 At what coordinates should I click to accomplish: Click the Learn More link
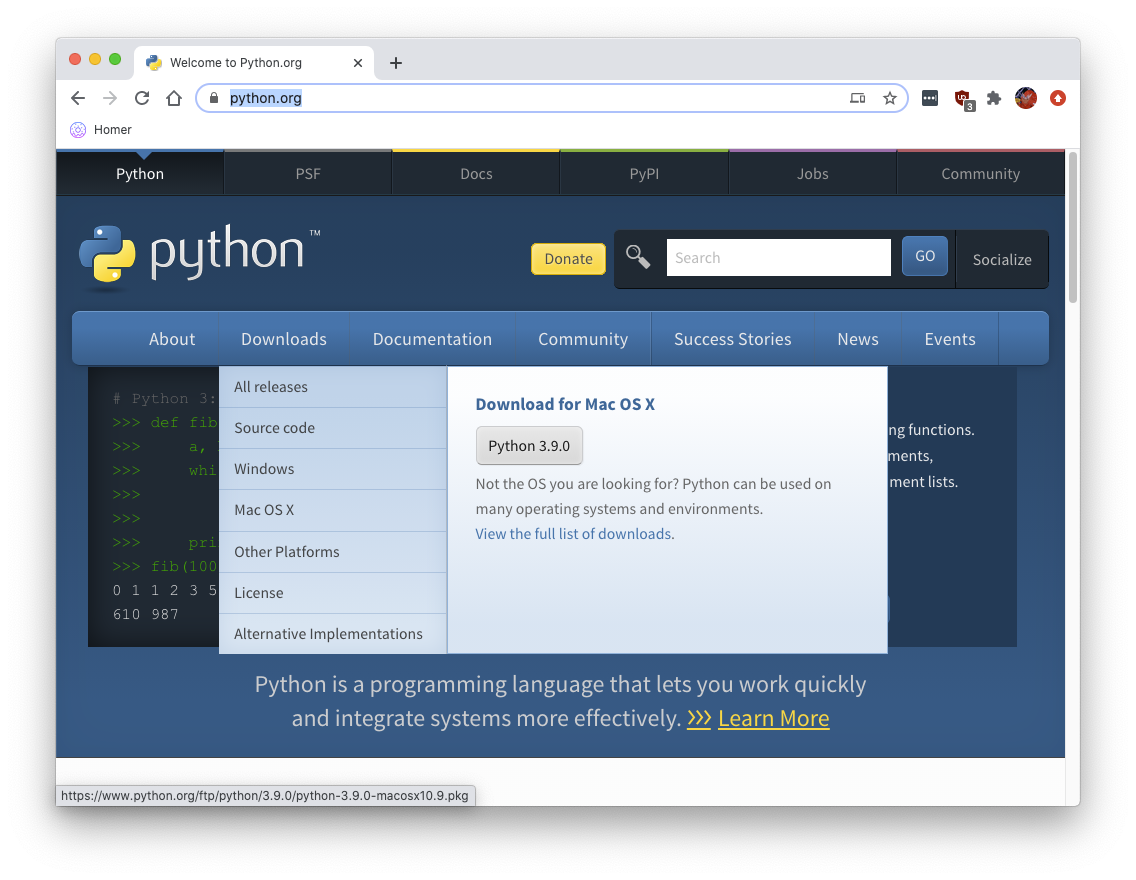point(773,718)
